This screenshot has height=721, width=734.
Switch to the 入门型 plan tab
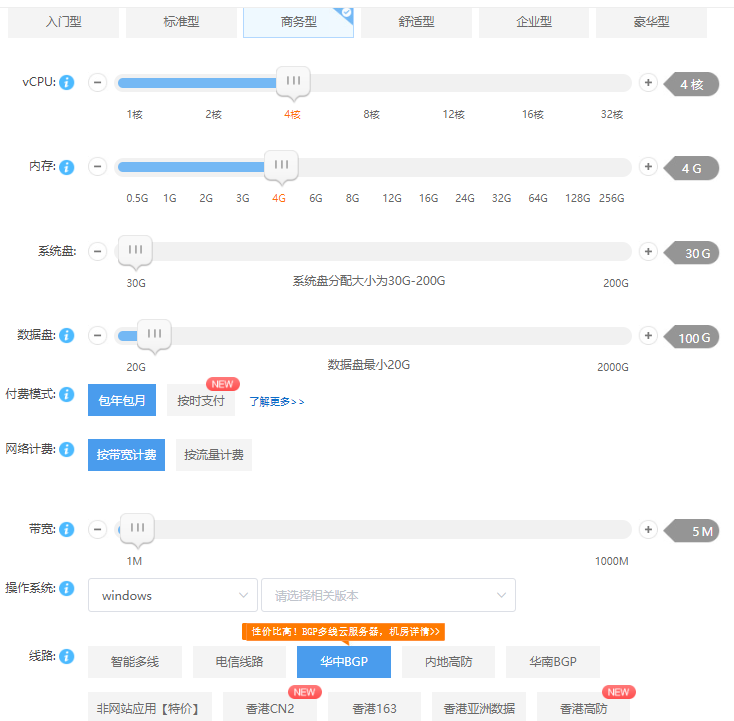pos(63,21)
